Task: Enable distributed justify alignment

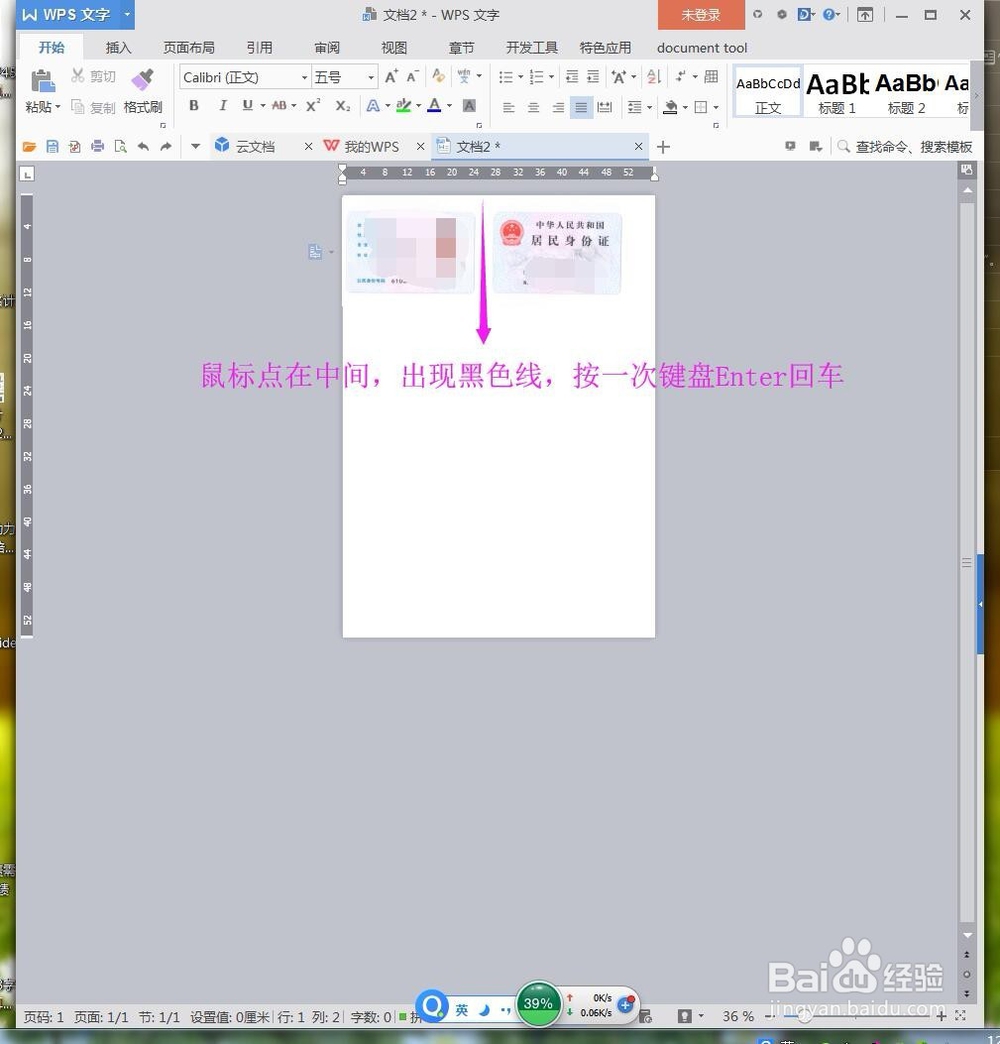Action: 605,108
